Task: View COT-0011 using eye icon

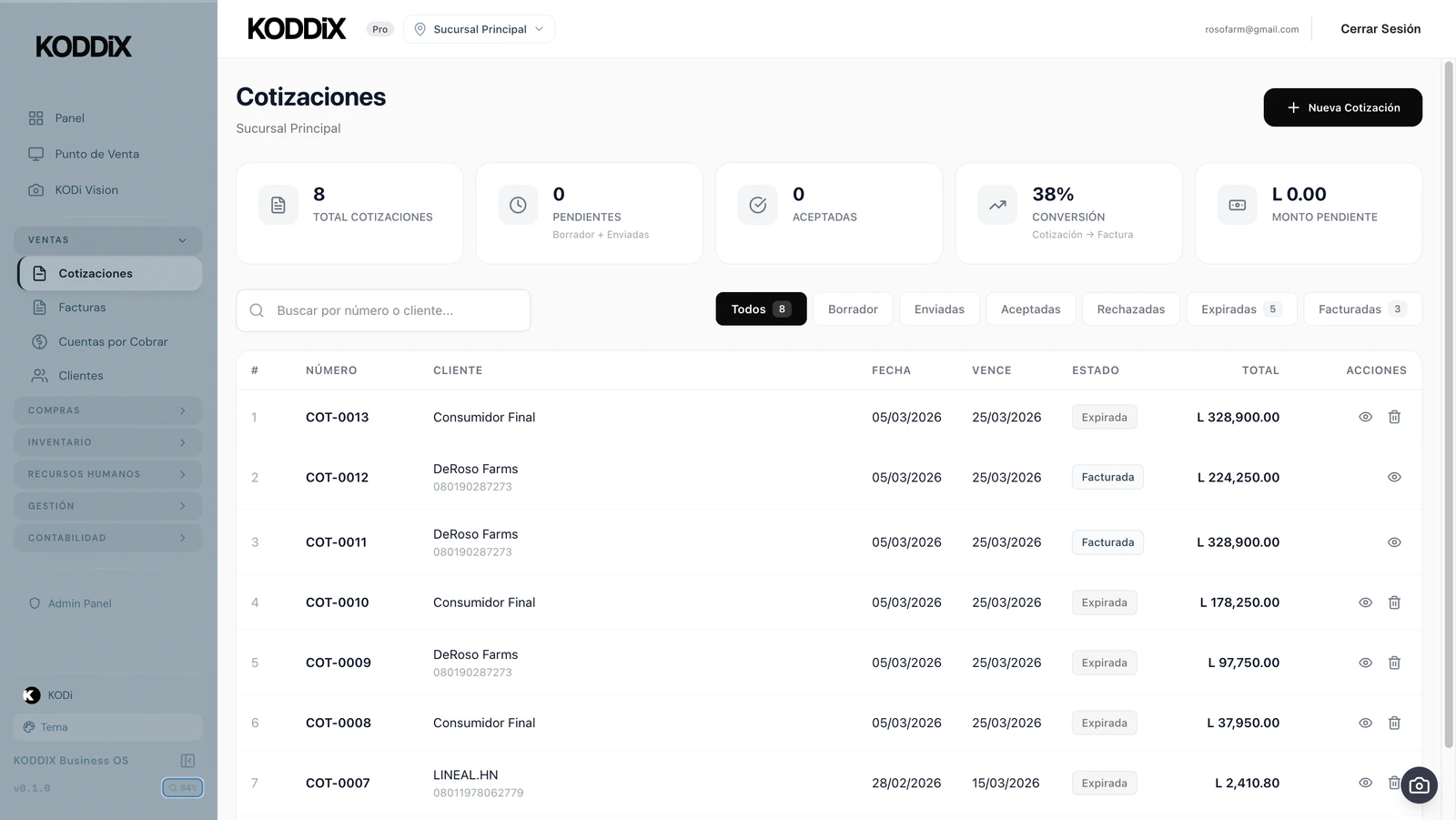Action: (1394, 542)
